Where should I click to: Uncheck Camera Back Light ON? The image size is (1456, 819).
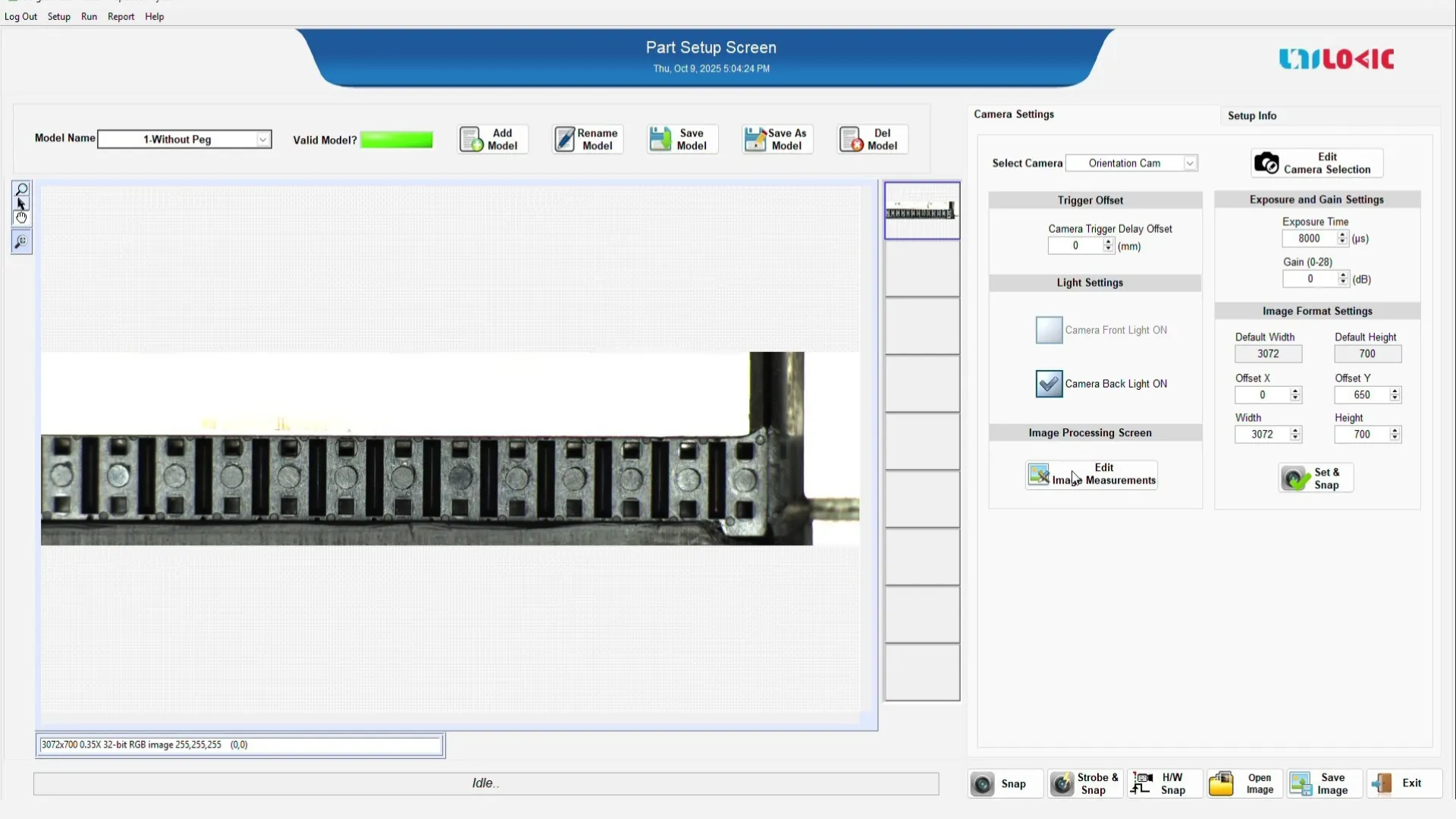coord(1049,384)
